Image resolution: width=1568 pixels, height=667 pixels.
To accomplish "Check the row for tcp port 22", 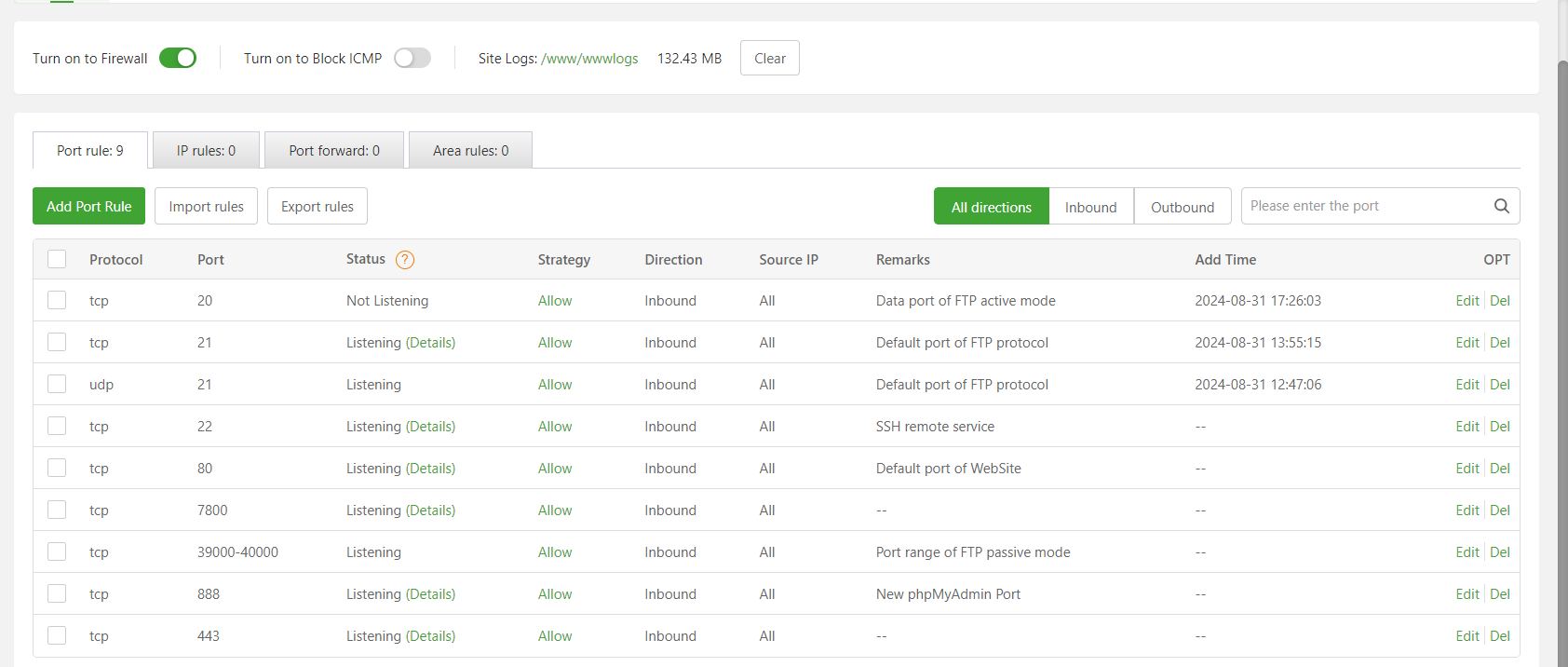I will coord(57,426).
